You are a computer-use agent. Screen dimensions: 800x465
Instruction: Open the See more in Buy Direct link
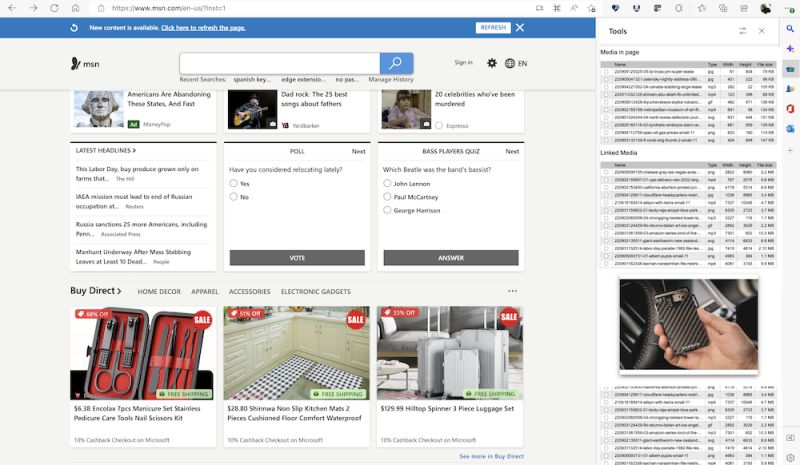coord(491,456)
